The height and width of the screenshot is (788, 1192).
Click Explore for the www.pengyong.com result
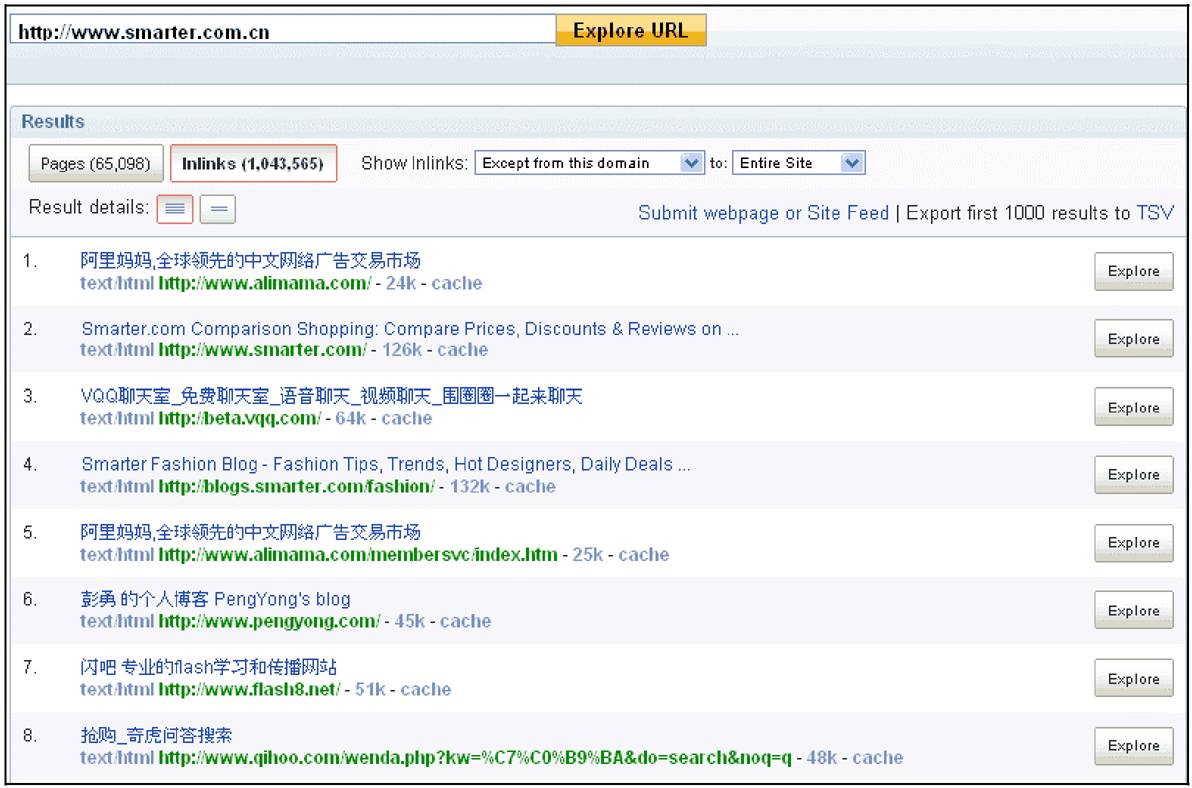[1133, 610]
